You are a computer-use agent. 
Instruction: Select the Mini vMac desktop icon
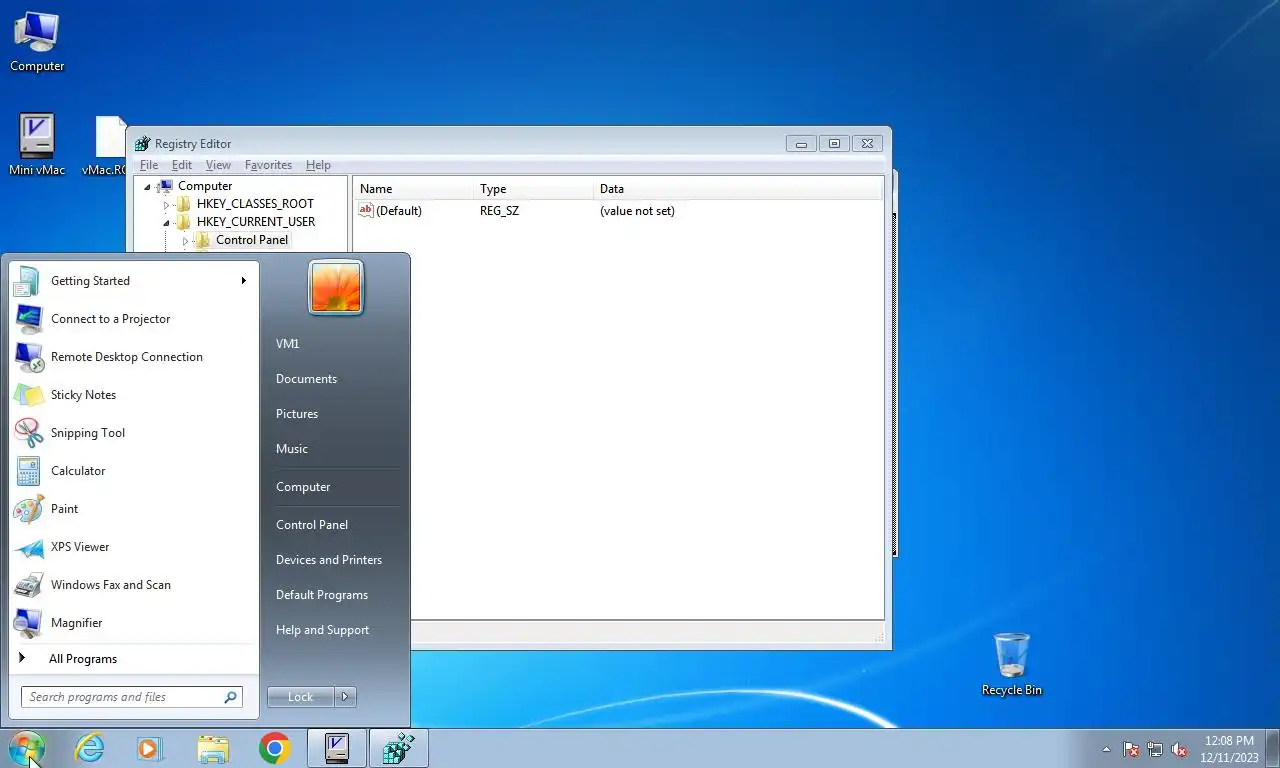tap(37, 145)
